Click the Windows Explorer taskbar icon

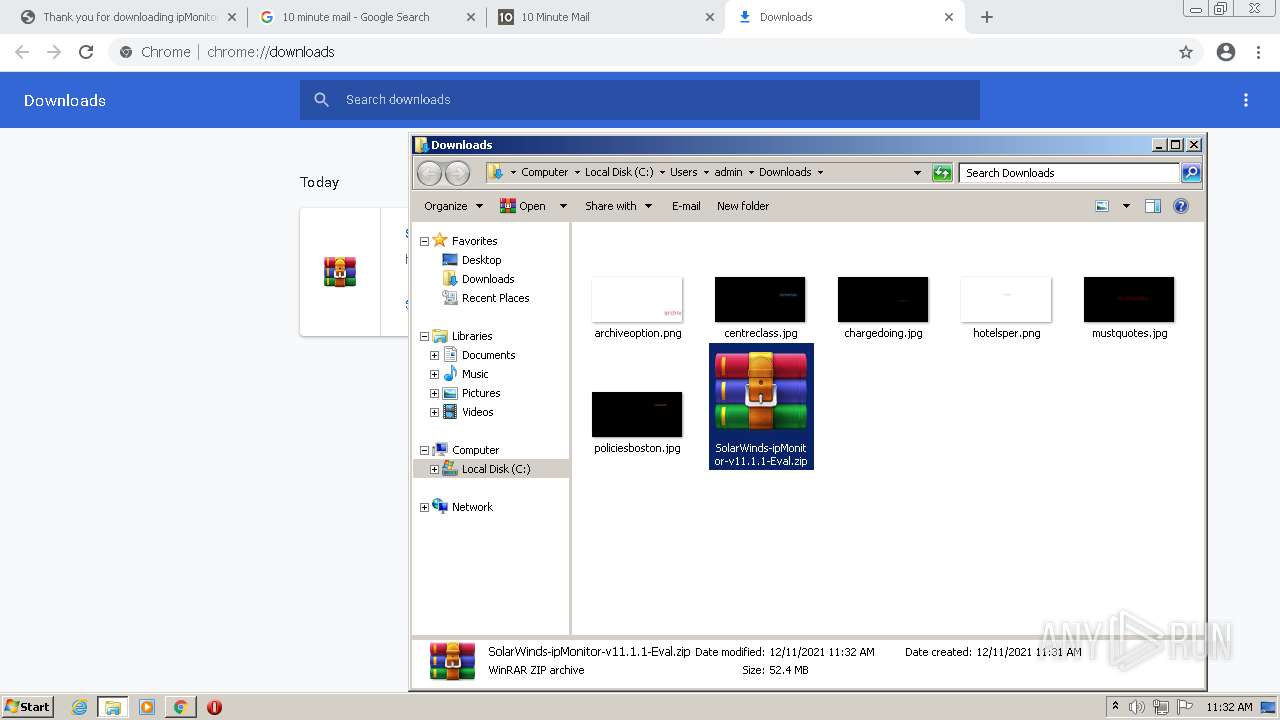[x=113, y=707]
